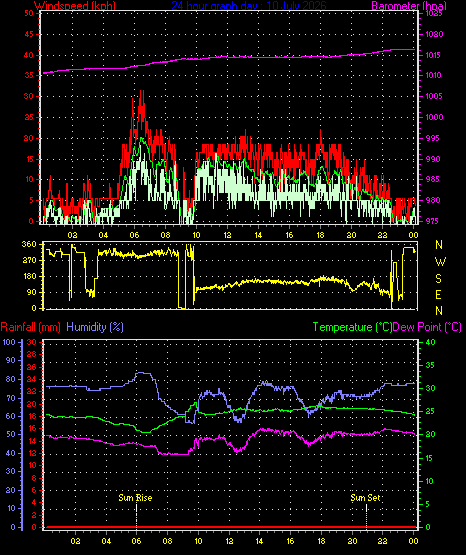Click the Barometer (hpa) axis title
Screen dimensions: 466x555
(409, 5)
